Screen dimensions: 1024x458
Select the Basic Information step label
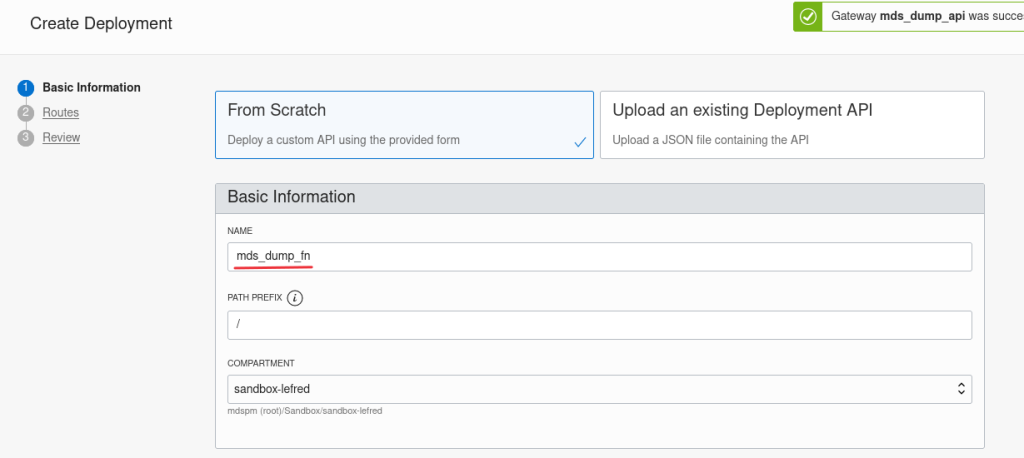pyautogui.click(x=91, y=88)
